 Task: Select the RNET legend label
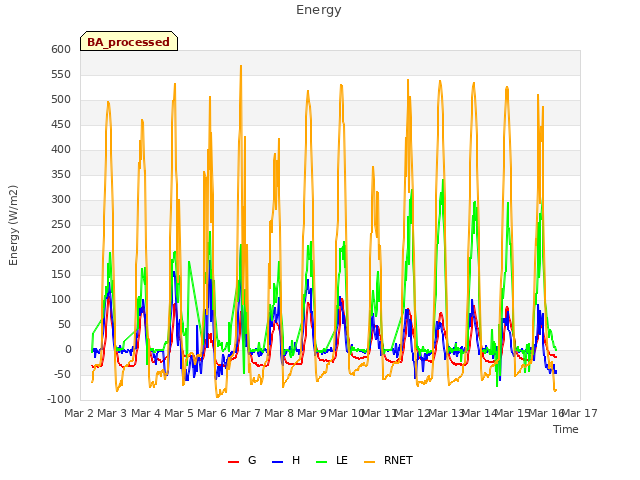click(x=398, y=460)
